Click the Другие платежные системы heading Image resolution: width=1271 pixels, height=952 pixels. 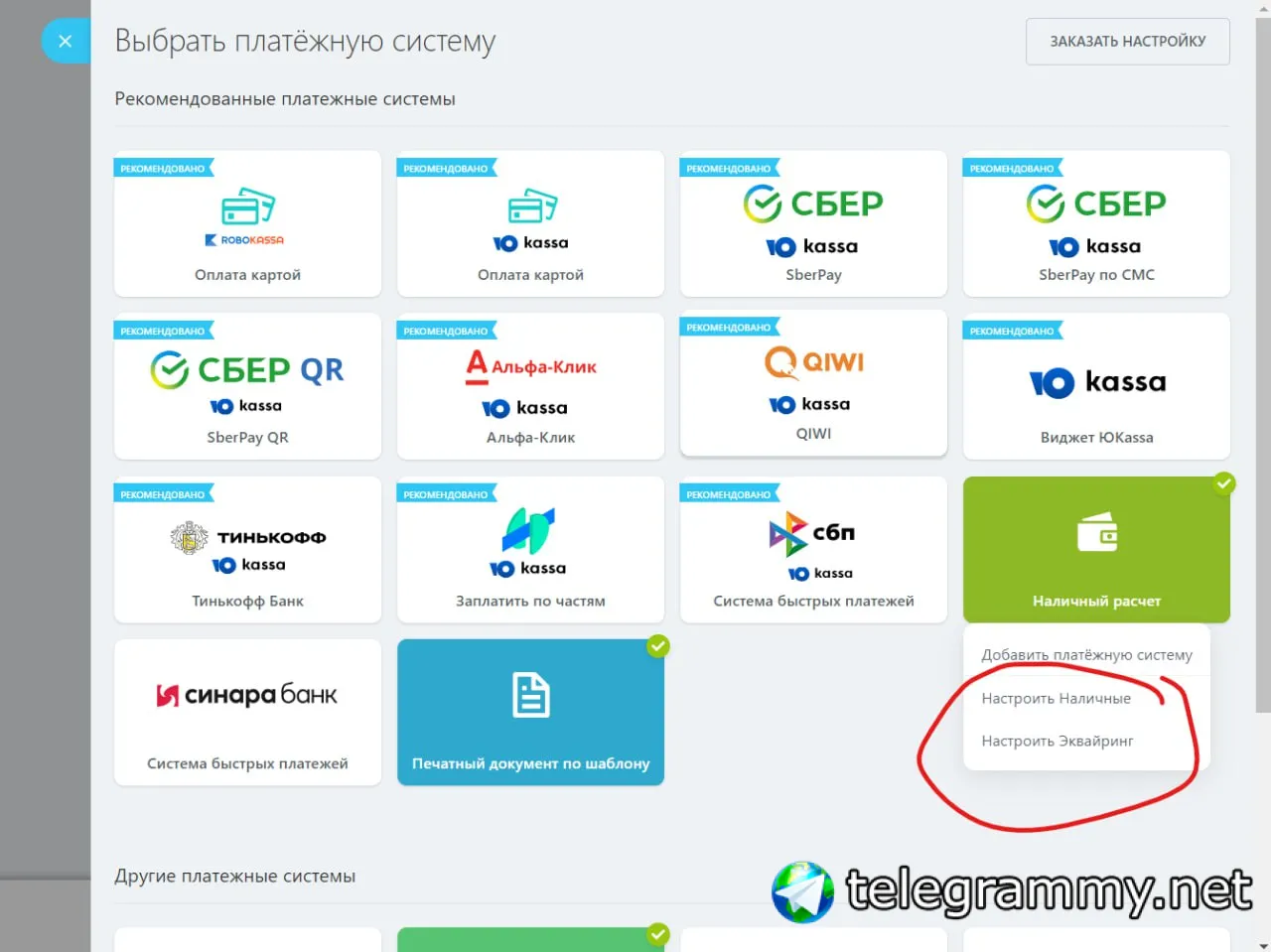(x=234, y=877)
